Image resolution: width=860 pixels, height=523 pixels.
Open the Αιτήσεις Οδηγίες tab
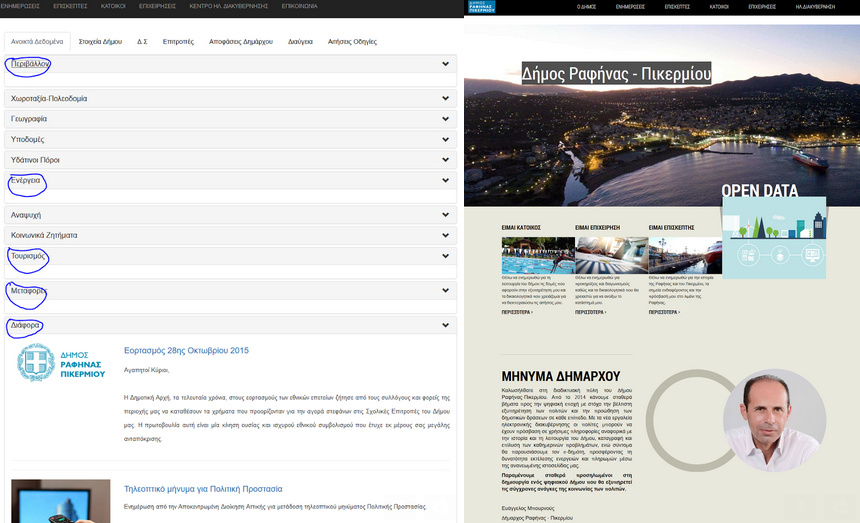click(x=352, y=42)
